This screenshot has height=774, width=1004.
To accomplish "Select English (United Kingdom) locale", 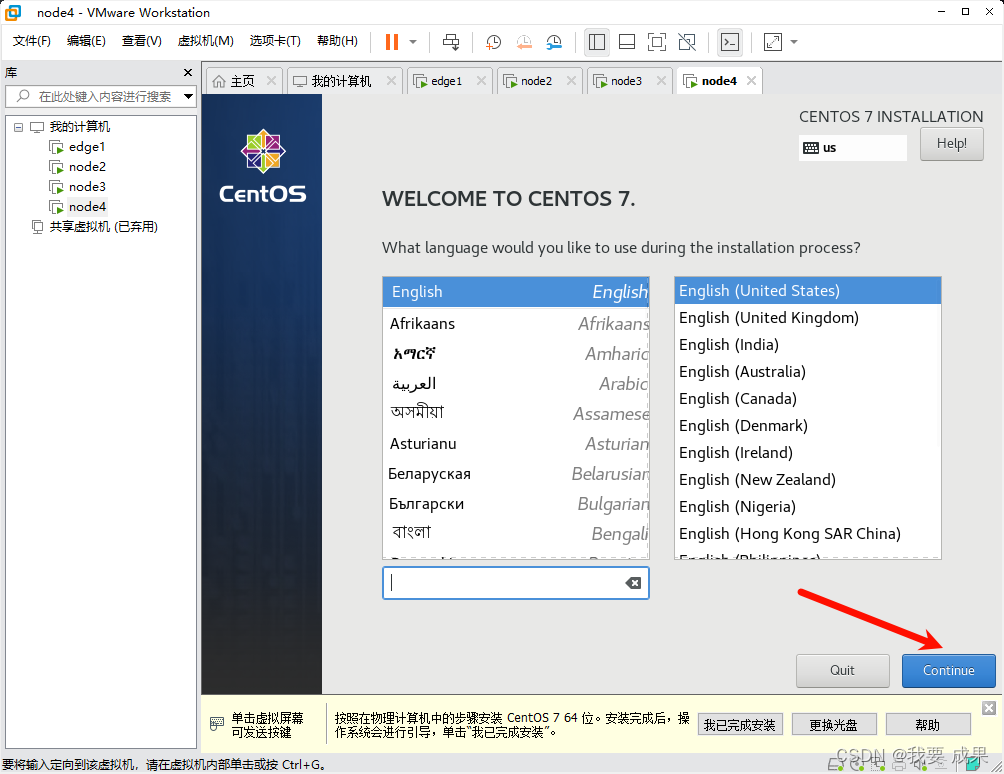I will click(x=768, y=317).
